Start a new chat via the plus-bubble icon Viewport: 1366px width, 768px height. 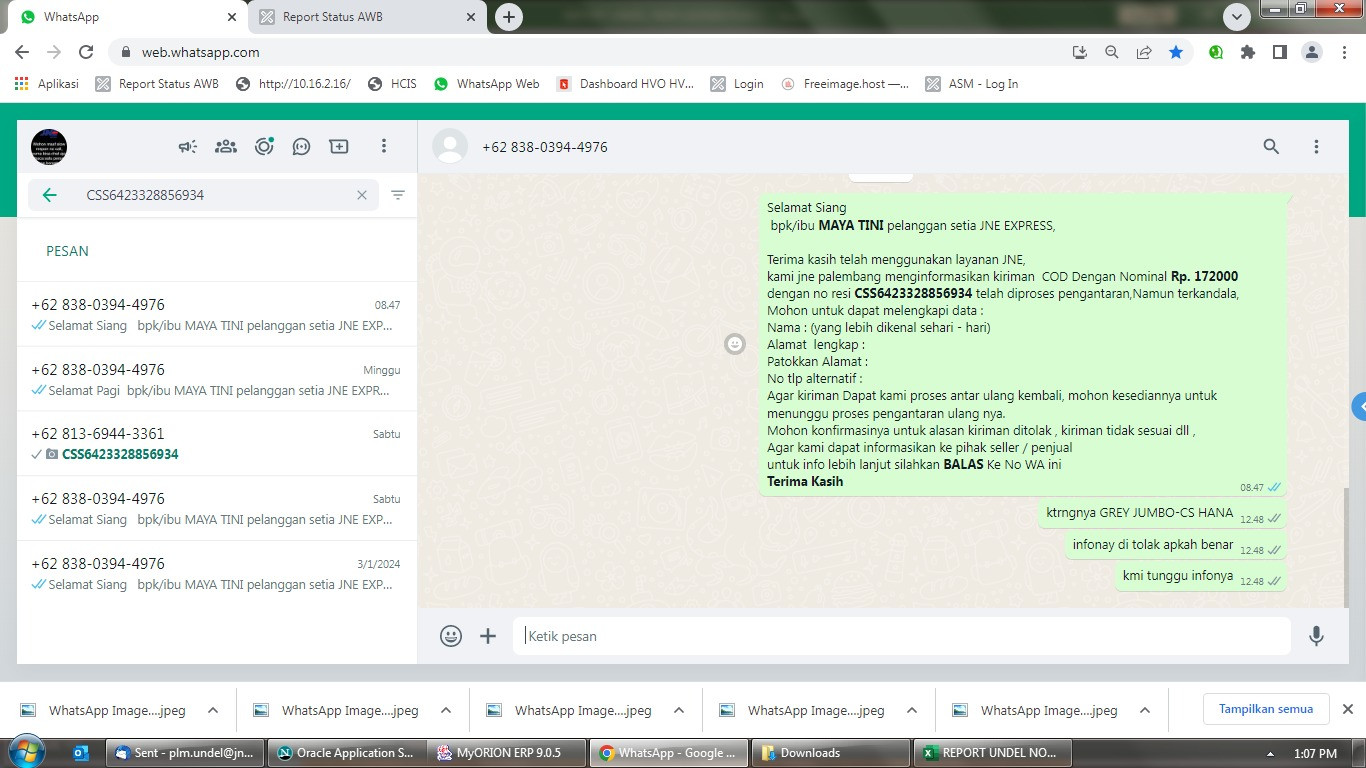coord(339,147)
